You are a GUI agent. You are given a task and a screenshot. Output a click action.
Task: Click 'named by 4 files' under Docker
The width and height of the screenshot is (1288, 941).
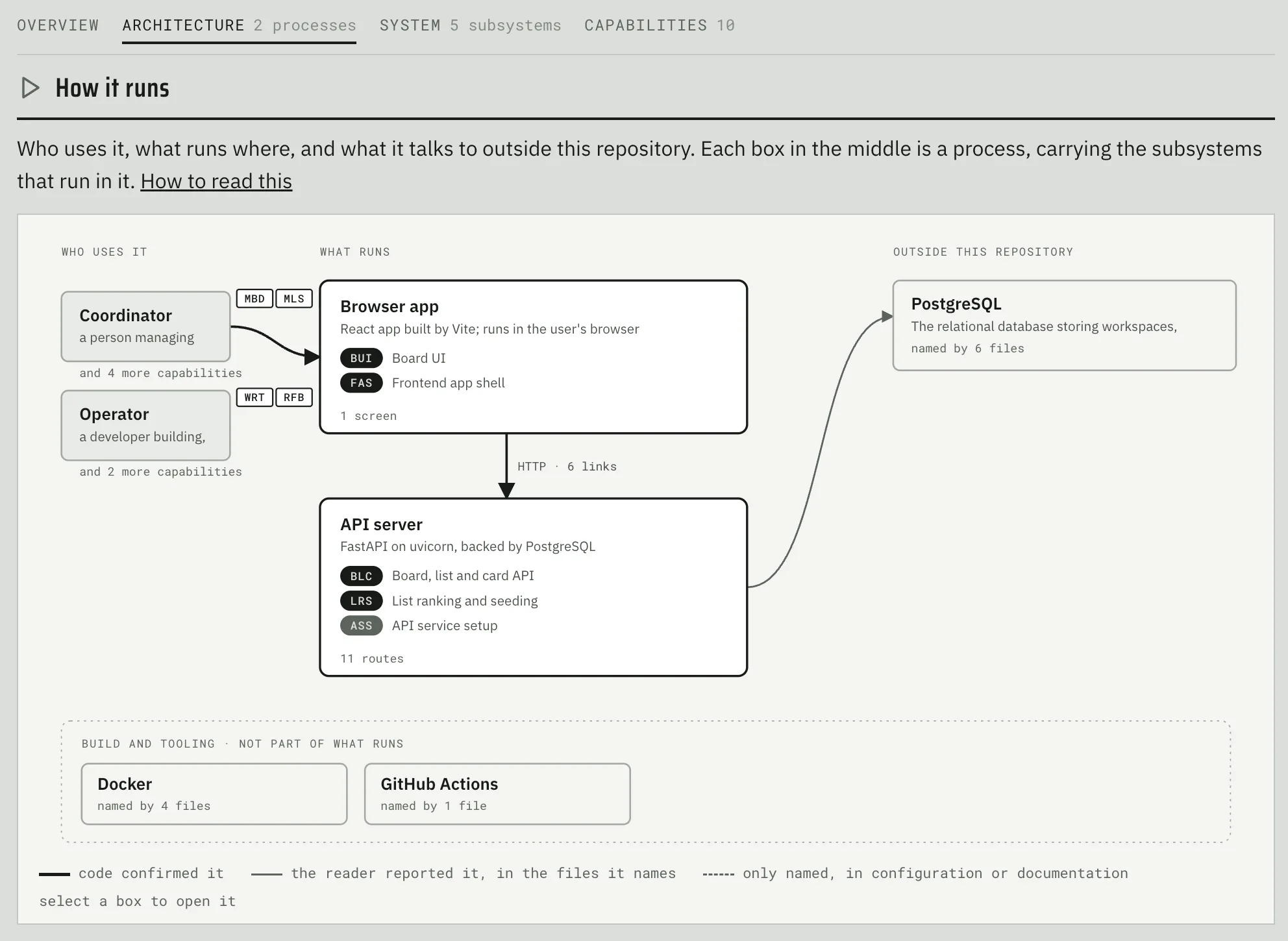point(154,806)
